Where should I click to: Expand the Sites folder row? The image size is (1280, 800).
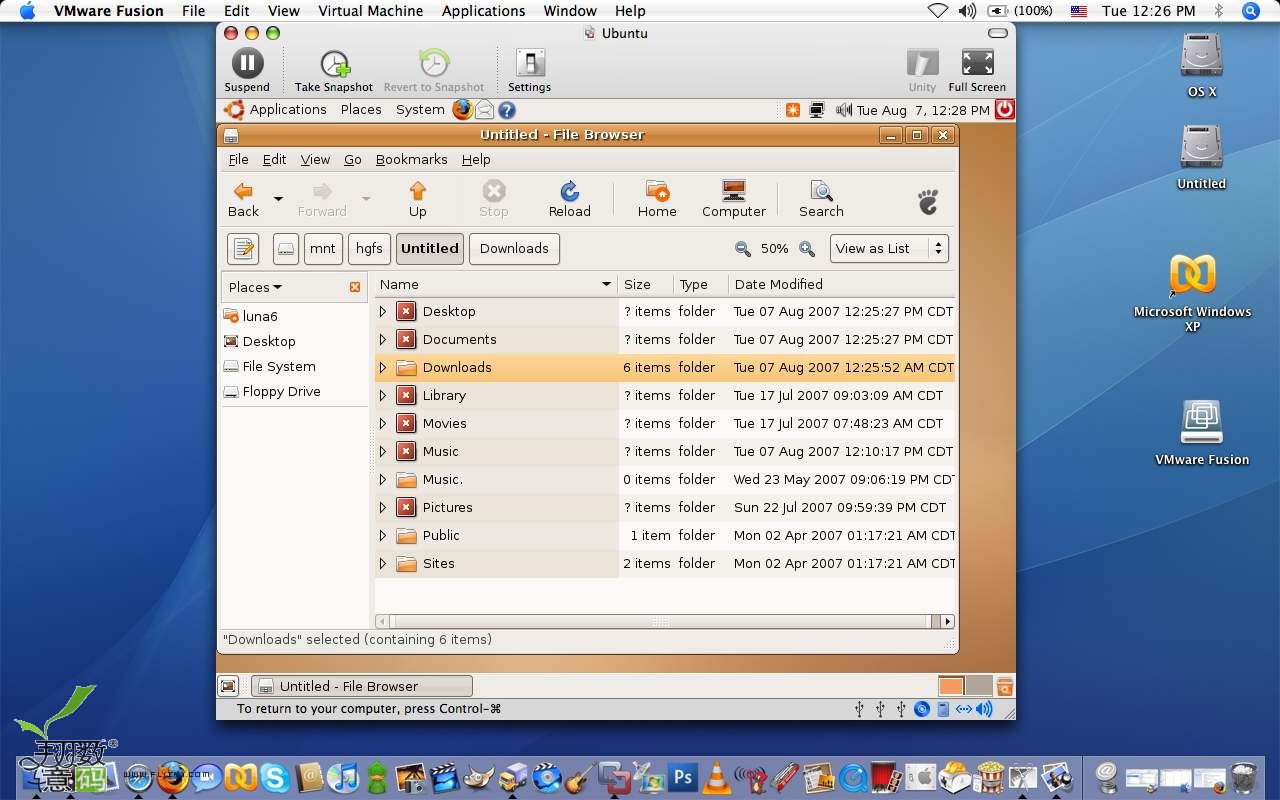pyautogui.click(x=382, y=564)
